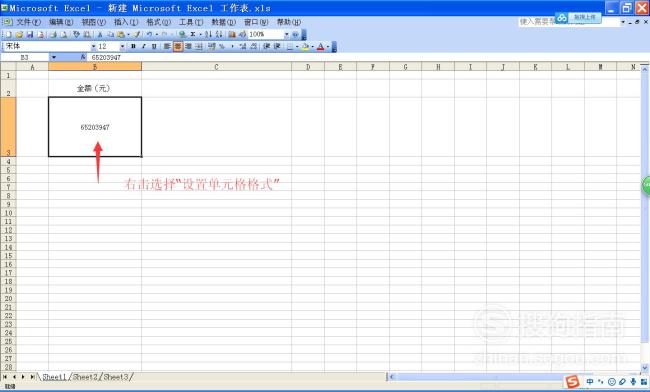The width and height of the screenshot is (650, 392).
Task: Expand the Fill Color dropdown arrow
Action: (312, 46)
